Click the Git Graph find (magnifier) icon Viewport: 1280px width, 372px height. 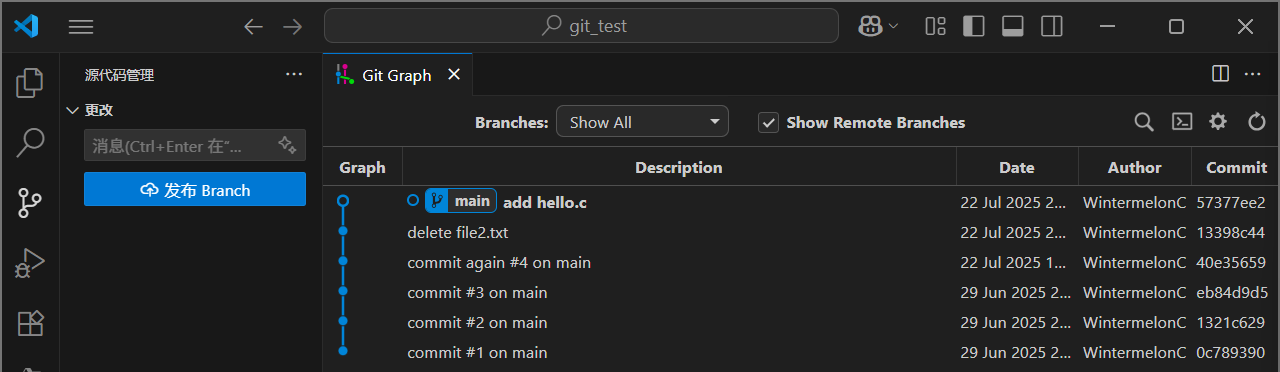(x=1144, y=122)
